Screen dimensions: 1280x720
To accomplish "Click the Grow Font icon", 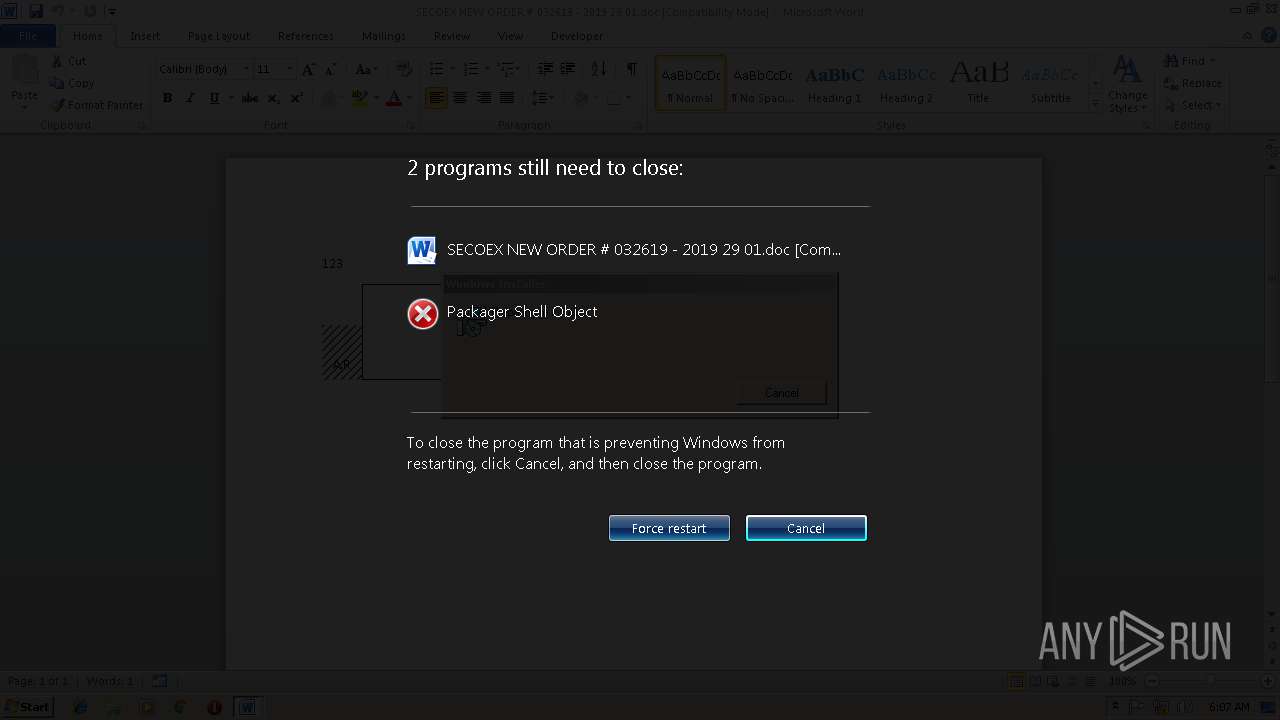I will 309,69.
